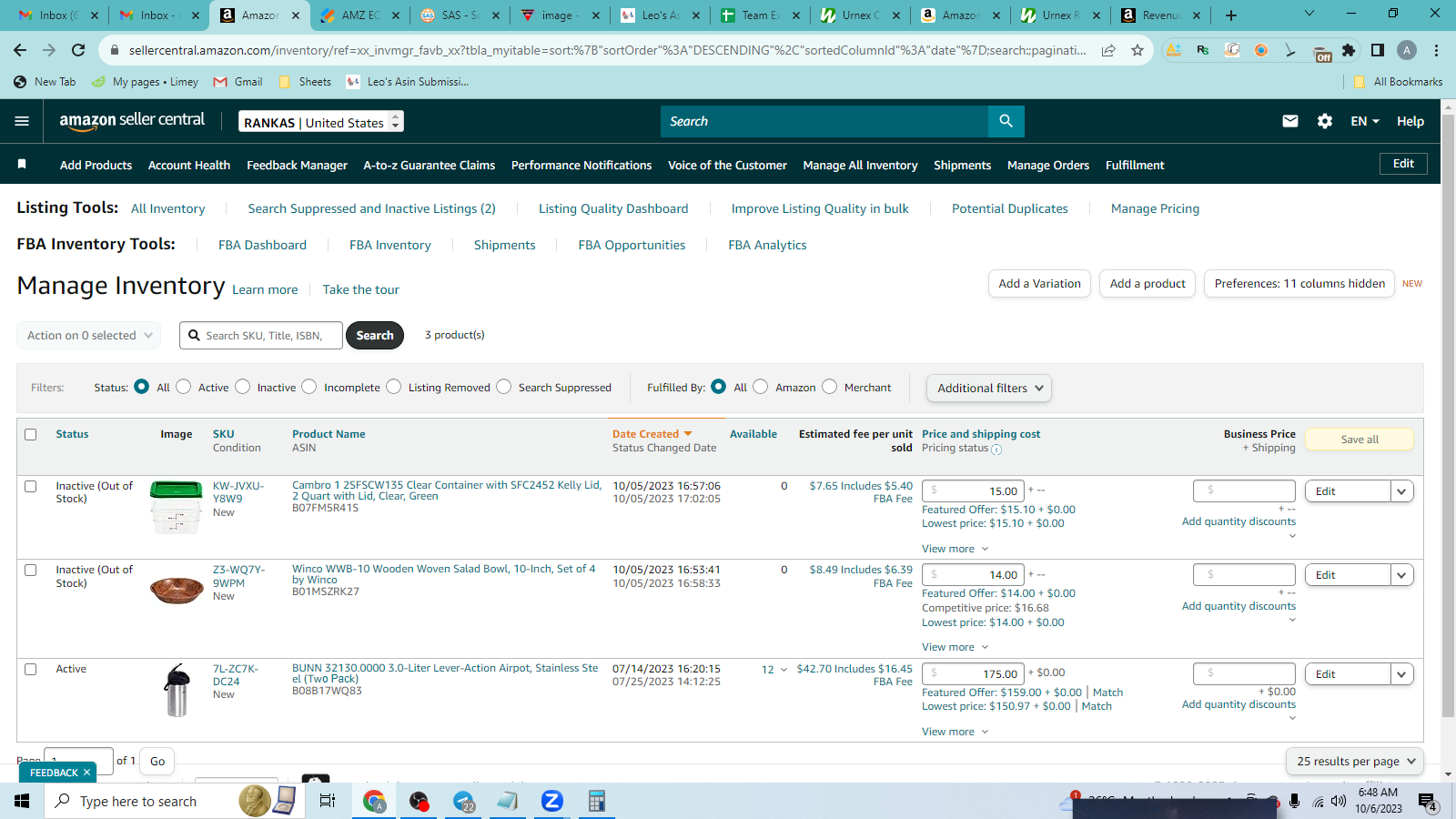Open the browser extensions puzzle icon

(x=1349, y=50)
